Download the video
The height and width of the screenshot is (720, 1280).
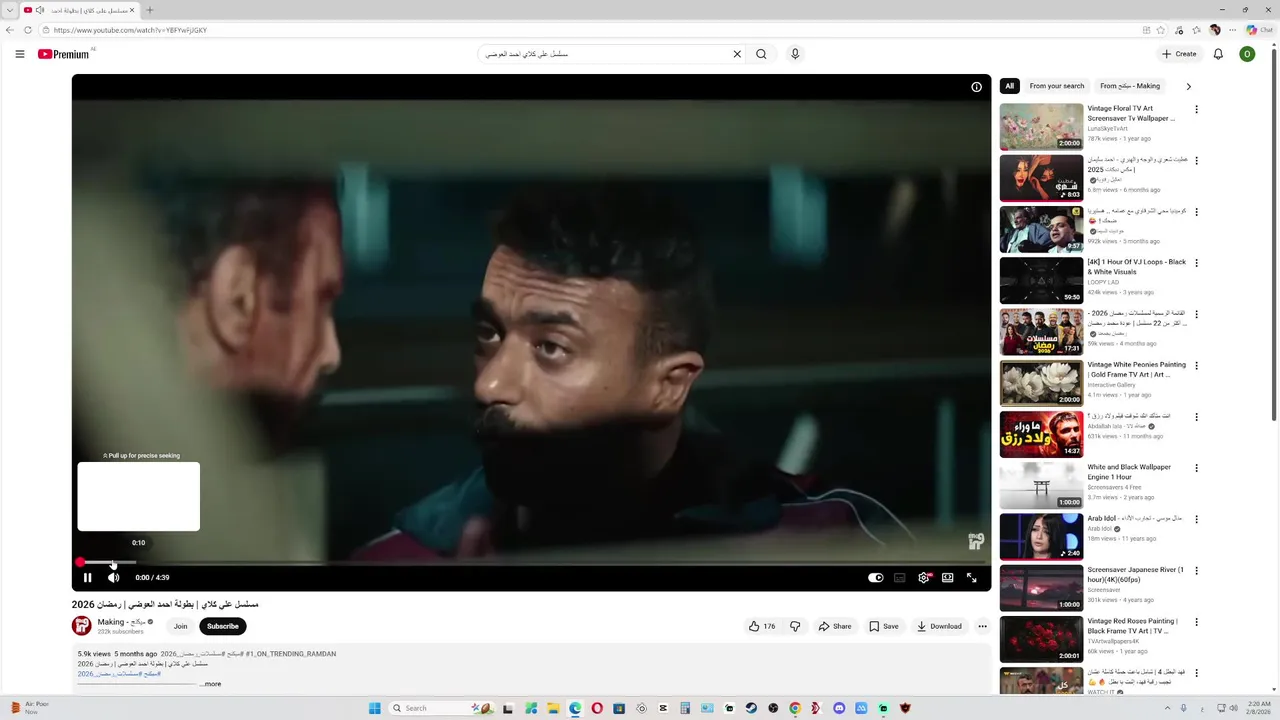coord(939,626)
